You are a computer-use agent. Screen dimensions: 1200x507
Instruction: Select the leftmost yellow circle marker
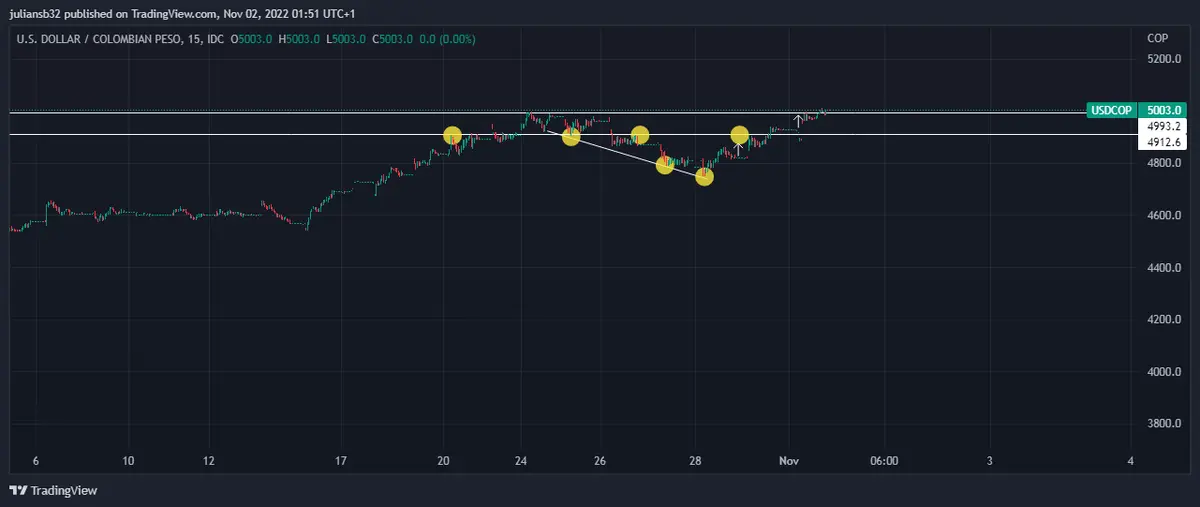coord(452,135)
